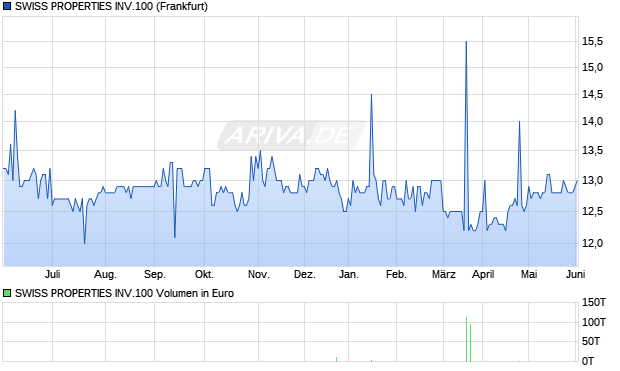
Task: Click the chart title SWISS PROPERTIES INV.100 (Frankfurt)
Action: [111, 6]
